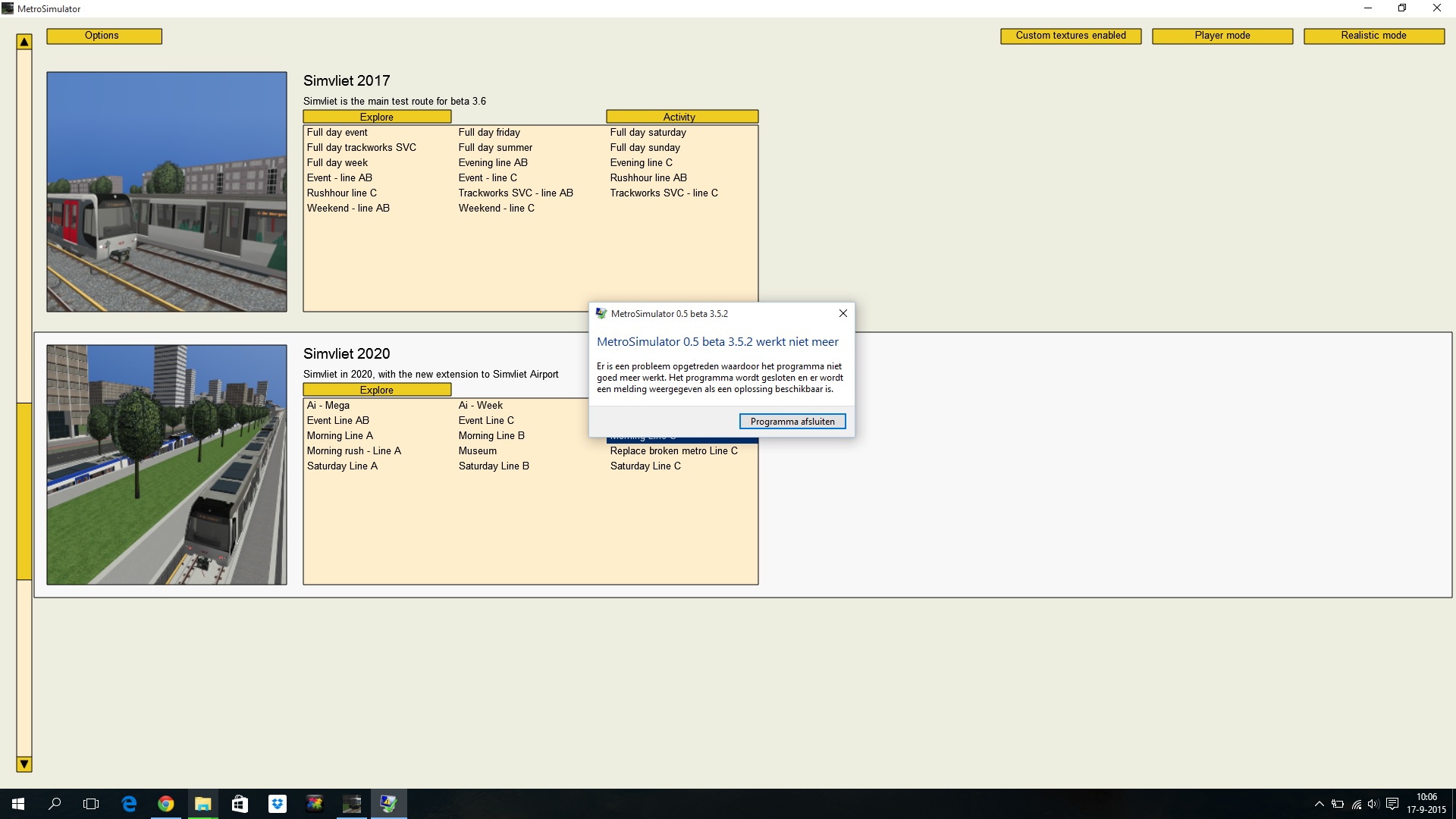
Task: Click MetroSimulator taskbar icon
Action: (x=352, y=803)
